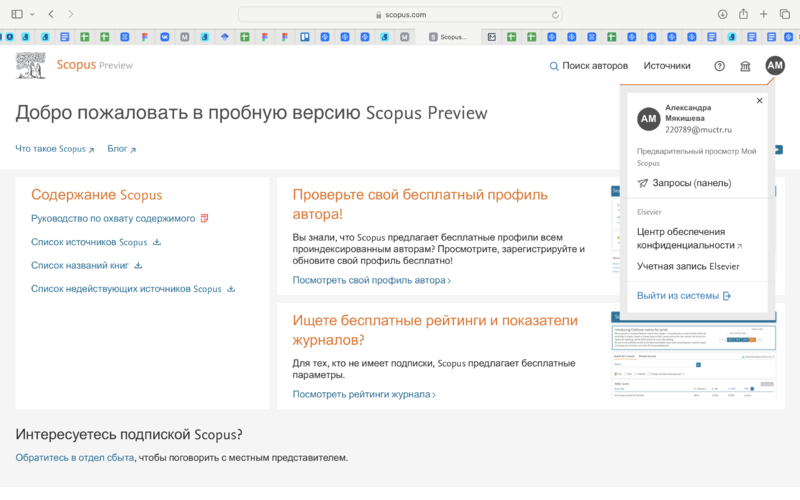
Task: Click the journal rankings screenshot thumbnail
Action: point(694,356)
